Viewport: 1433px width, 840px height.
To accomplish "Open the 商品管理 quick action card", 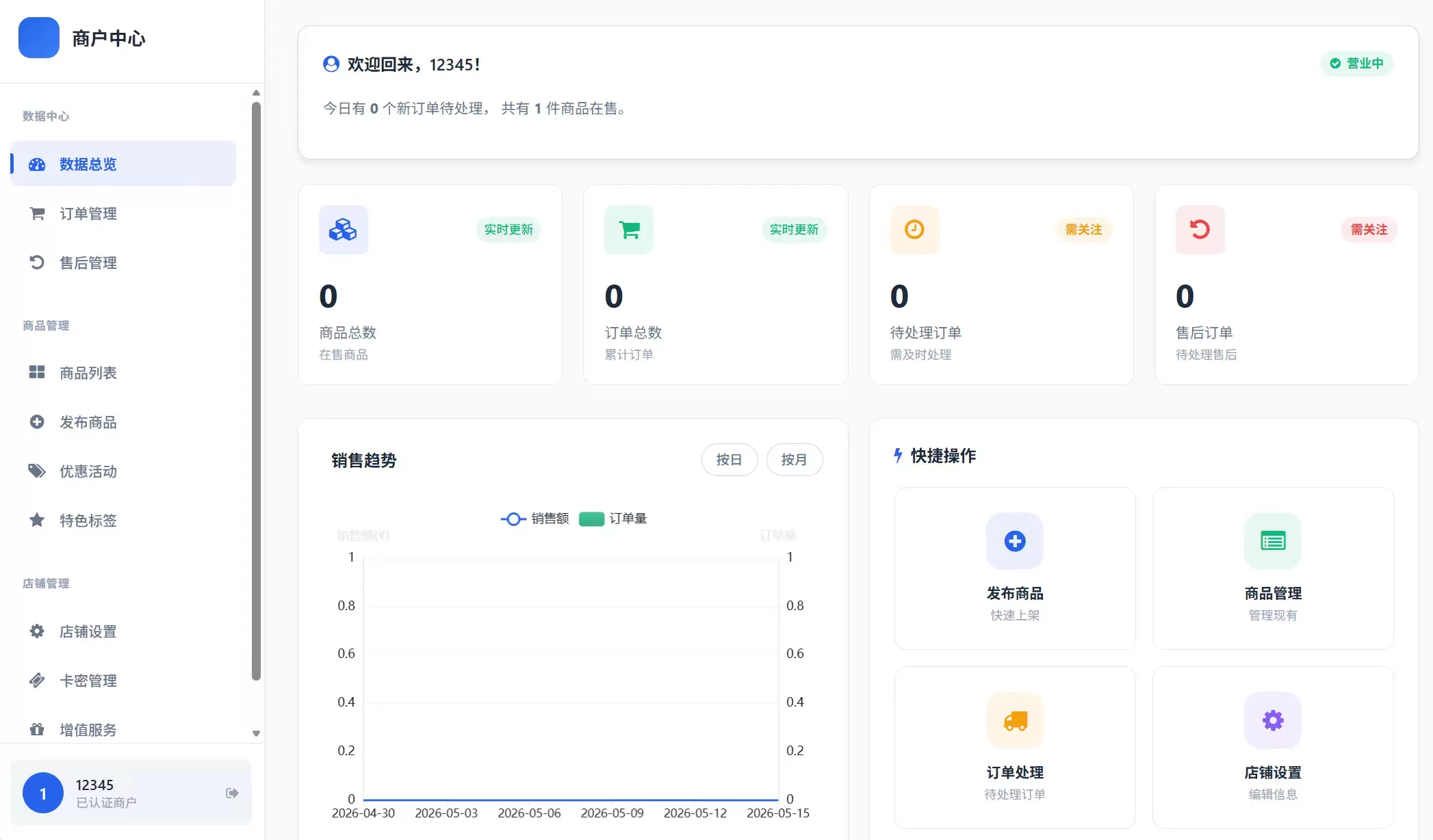I will 1273,568.
